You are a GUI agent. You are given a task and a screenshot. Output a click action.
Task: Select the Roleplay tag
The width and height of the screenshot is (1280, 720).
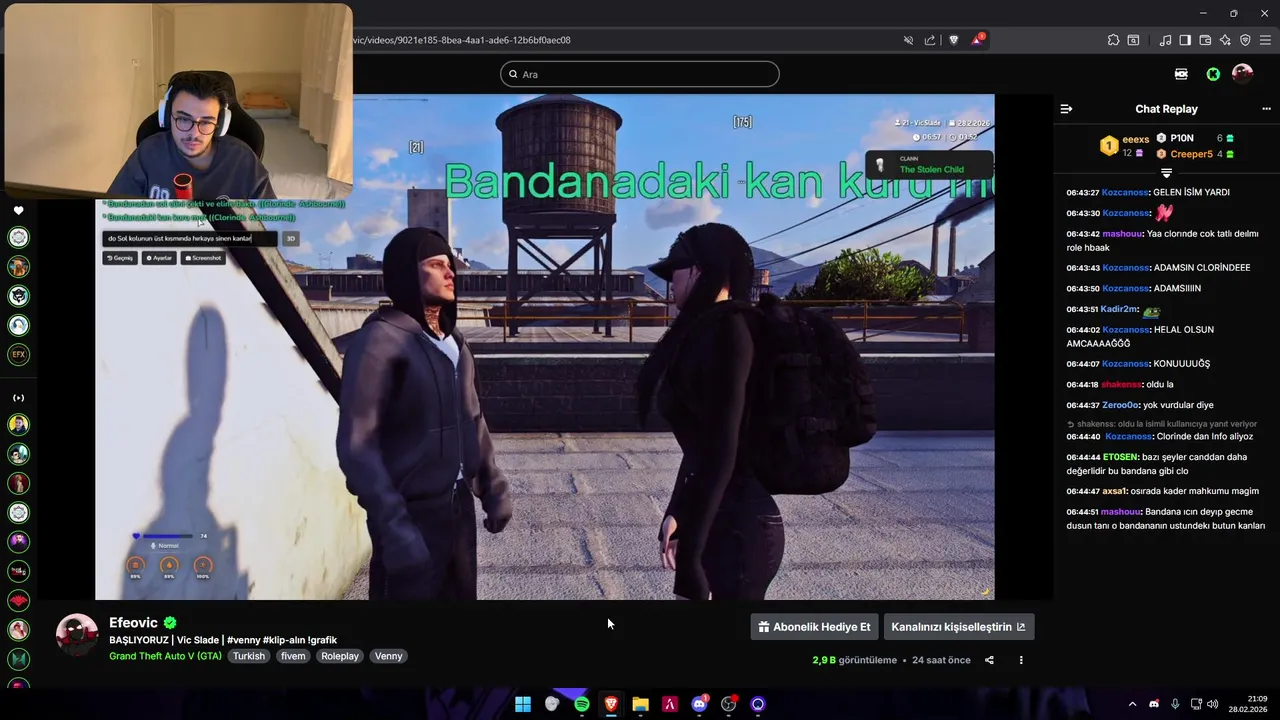click(x=340, y=656)
